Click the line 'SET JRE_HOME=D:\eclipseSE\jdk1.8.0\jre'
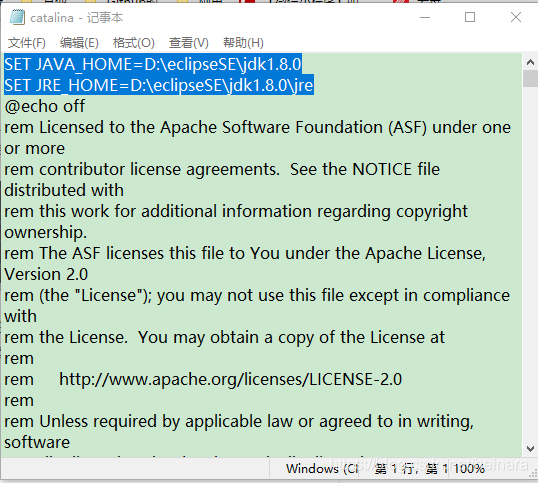 click(159, 85)
